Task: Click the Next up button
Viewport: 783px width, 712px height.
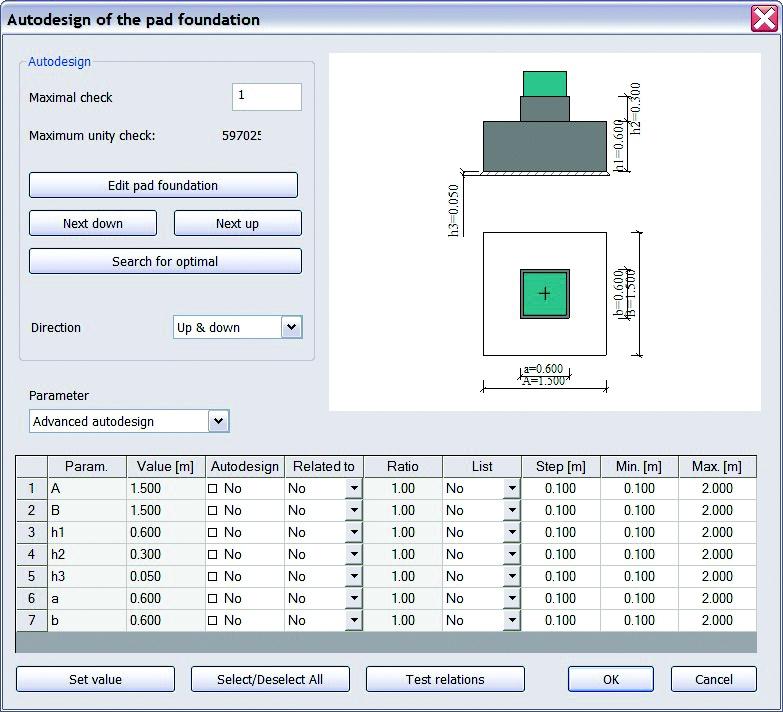Action: pyautogui.click(x=237, y=223)
